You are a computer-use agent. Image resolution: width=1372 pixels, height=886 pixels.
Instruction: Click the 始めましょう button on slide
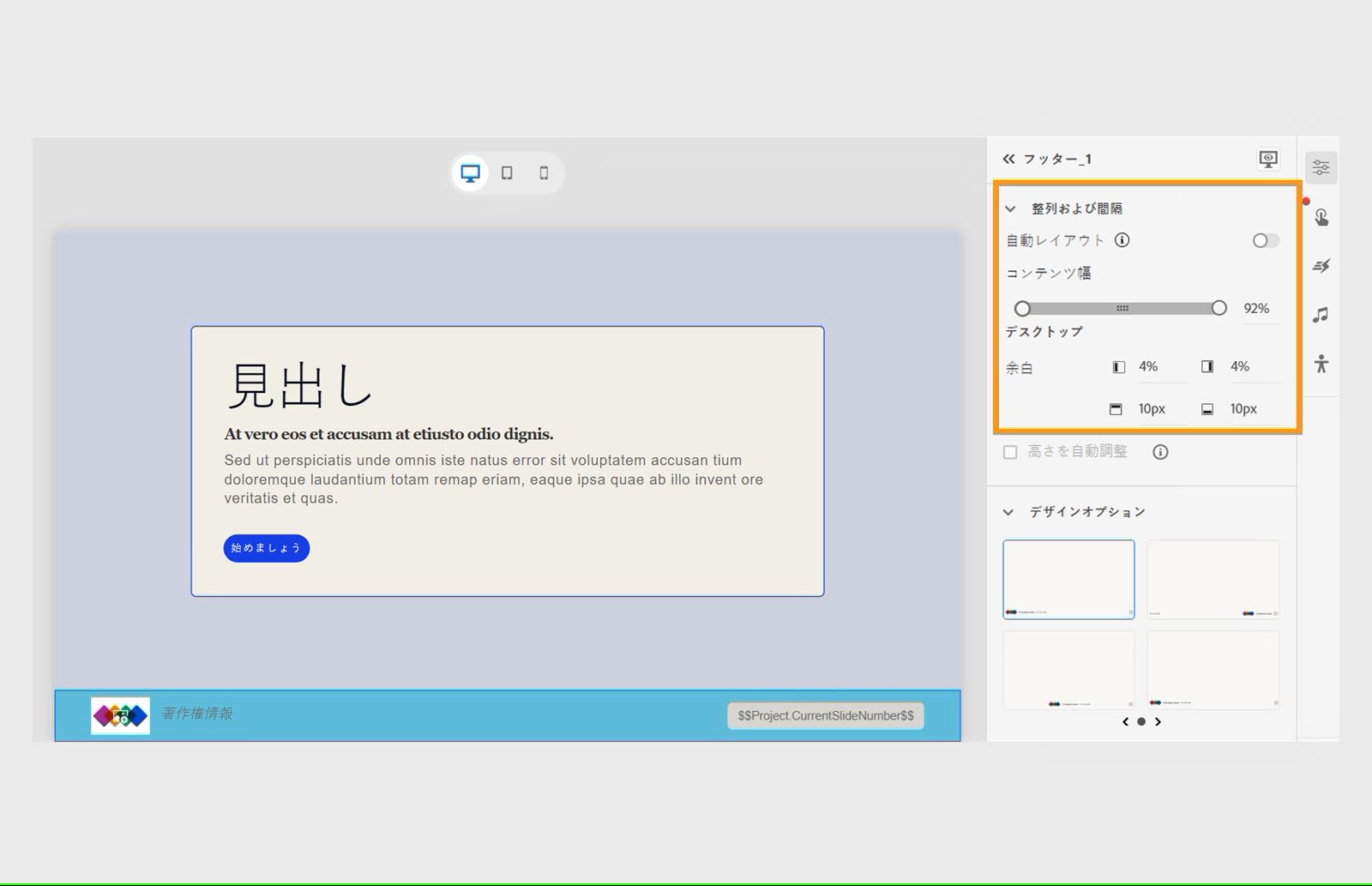click(x=267, y=548)
